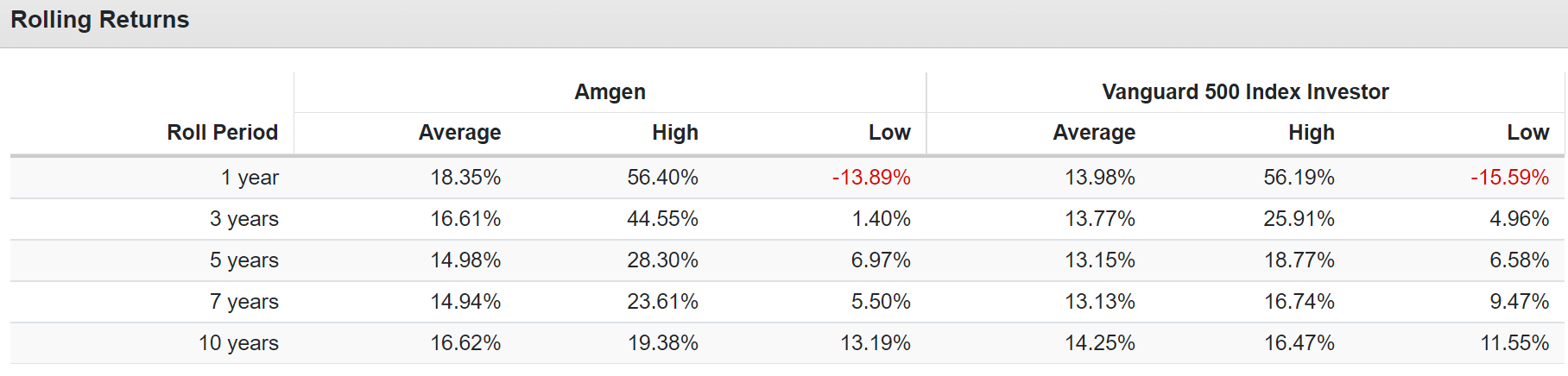Viewport: 1568px width, 376px height.
Task: Select the 10 years row label
Action: (238, 343)
